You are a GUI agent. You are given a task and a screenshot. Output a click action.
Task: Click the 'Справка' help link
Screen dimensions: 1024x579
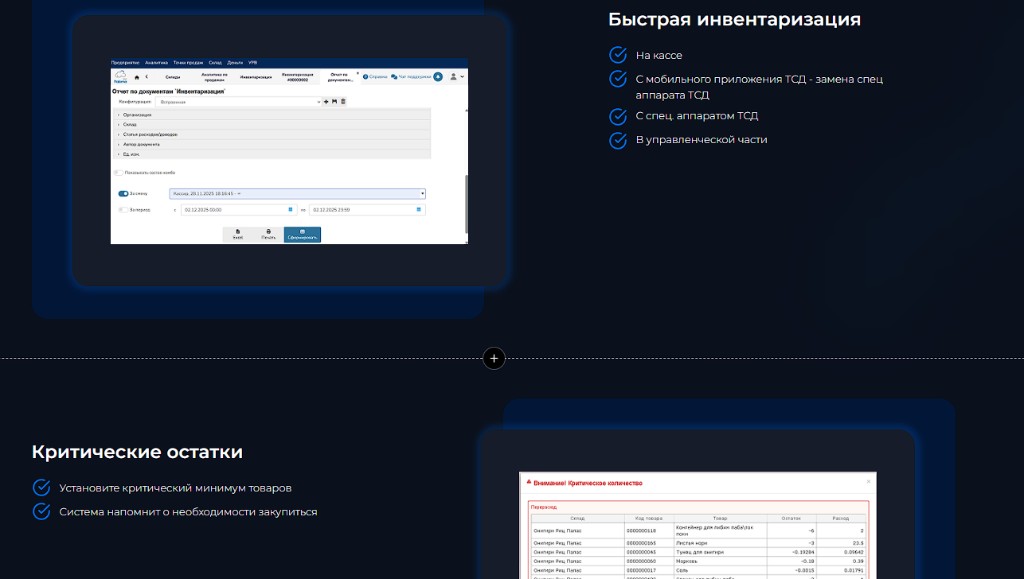tap(375, 77)
